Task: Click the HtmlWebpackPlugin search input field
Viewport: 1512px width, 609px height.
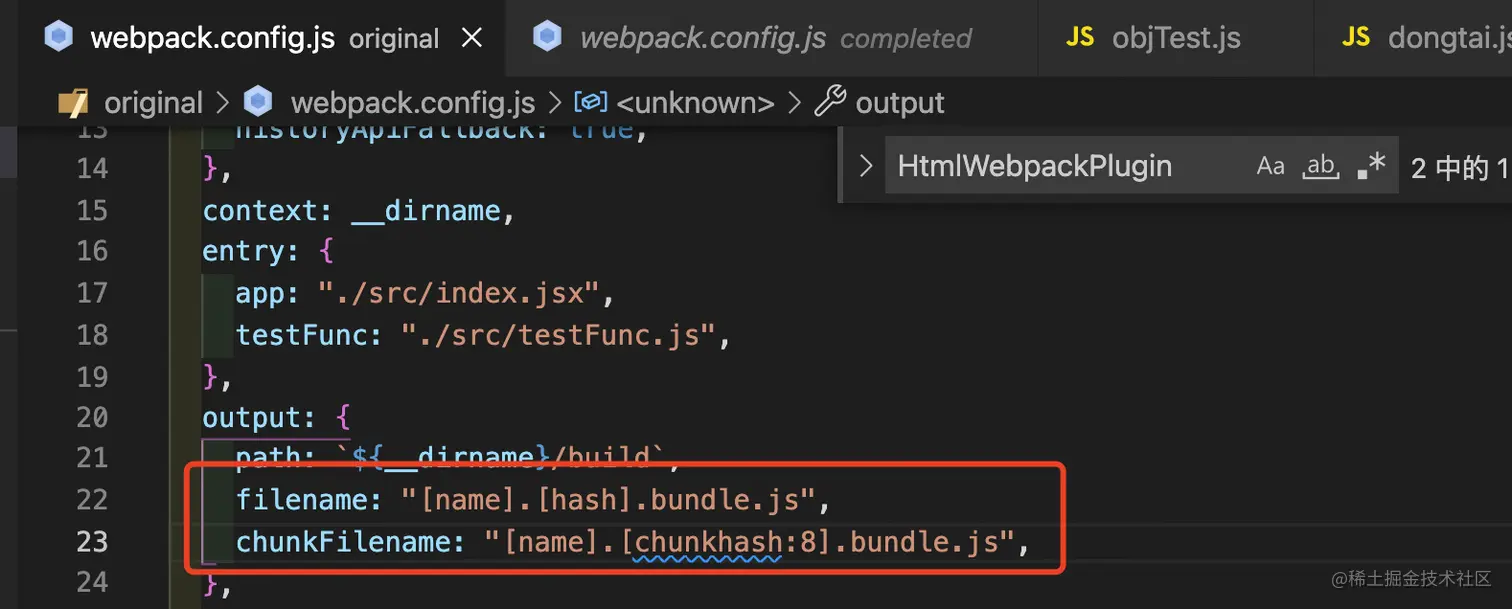Action: (1060, 166)
